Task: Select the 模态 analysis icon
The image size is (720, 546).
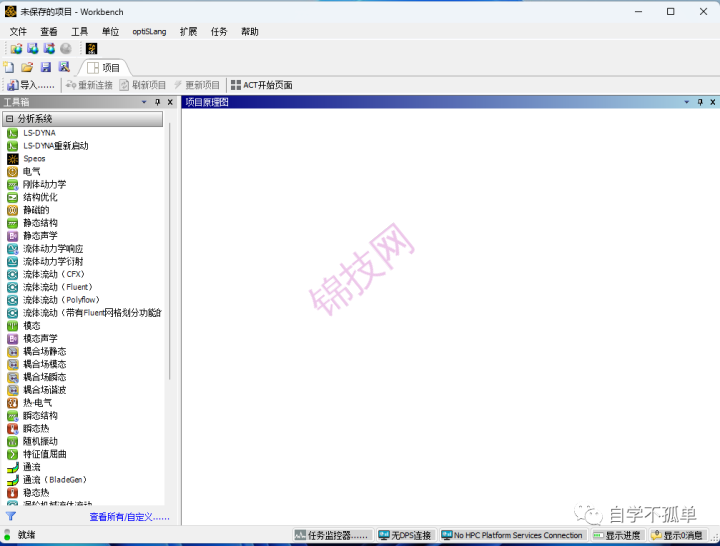Action: click(x=12, y=326)
